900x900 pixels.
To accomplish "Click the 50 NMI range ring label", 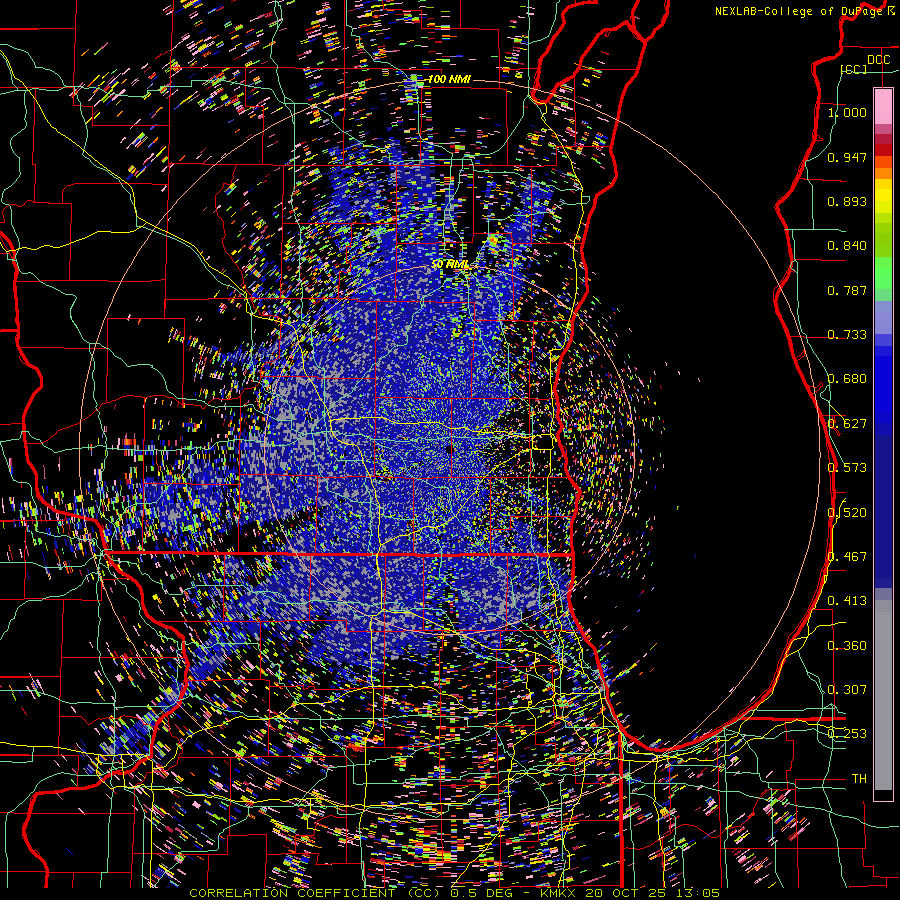I will pos(450,265).
